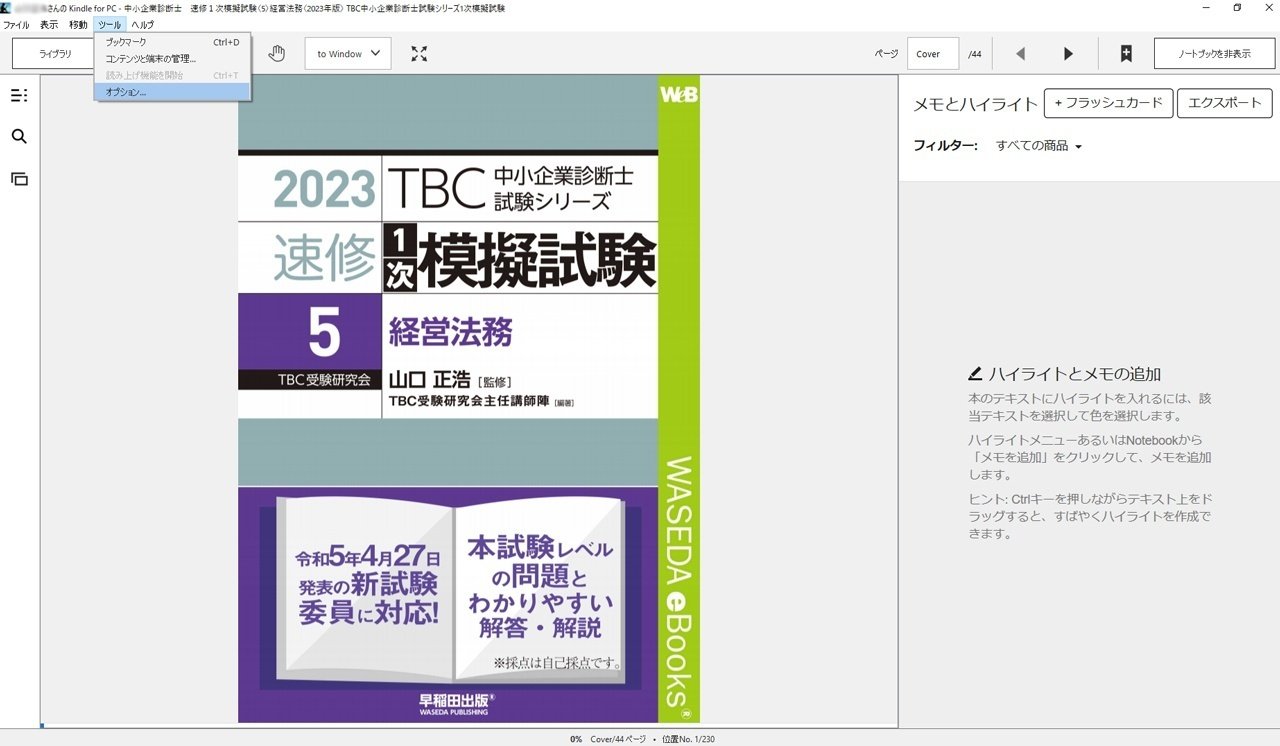1280x746 pixels.
Task: Click the ライブラリ button
Action: (55, 54)
